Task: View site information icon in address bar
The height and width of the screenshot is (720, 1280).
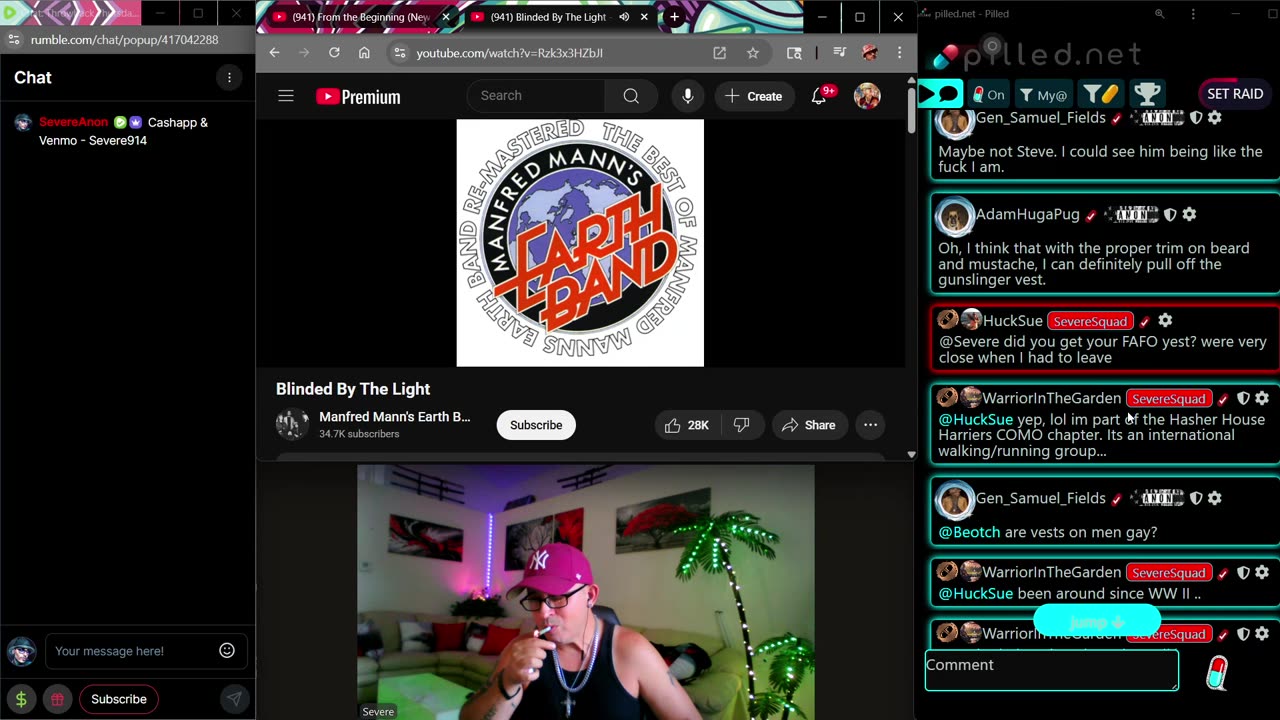Action: [399, 53]
